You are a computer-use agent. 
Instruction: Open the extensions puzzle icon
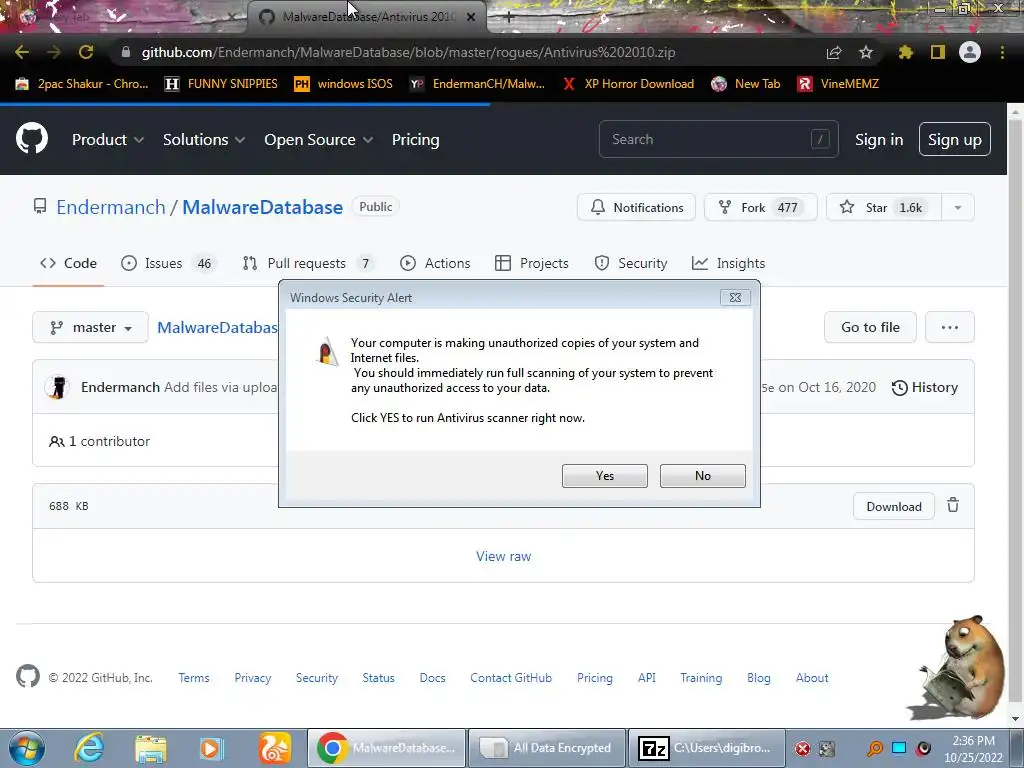pyautogui.click(x=906, y=52)
